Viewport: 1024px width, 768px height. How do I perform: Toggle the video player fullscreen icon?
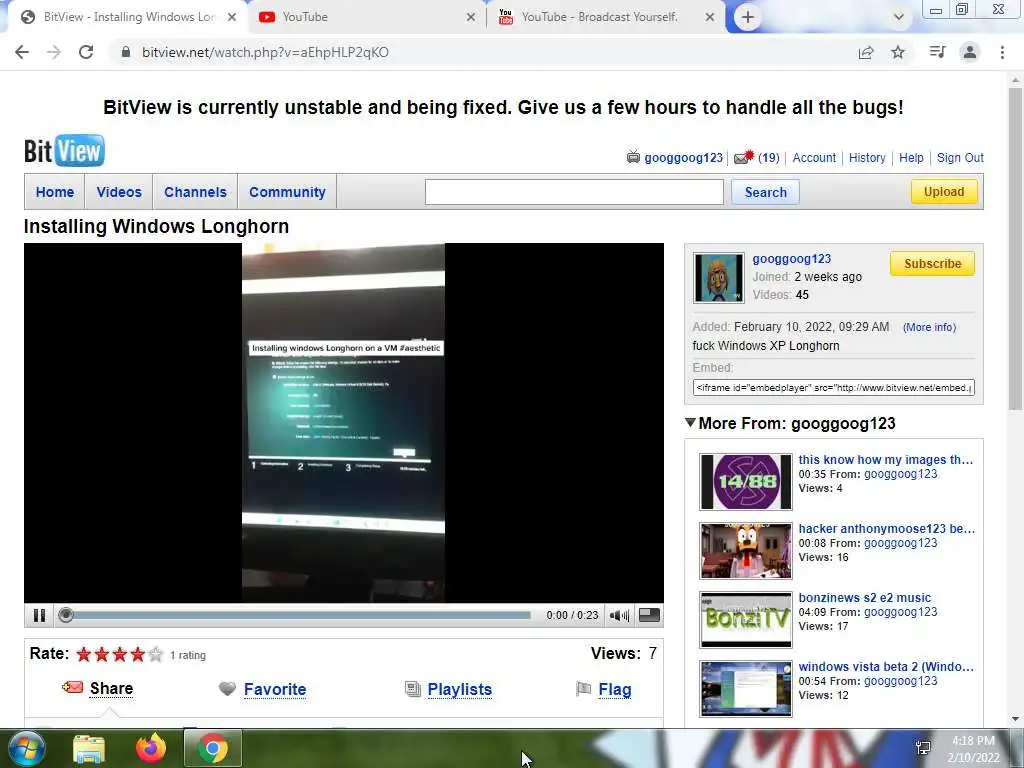click(649, 615)
